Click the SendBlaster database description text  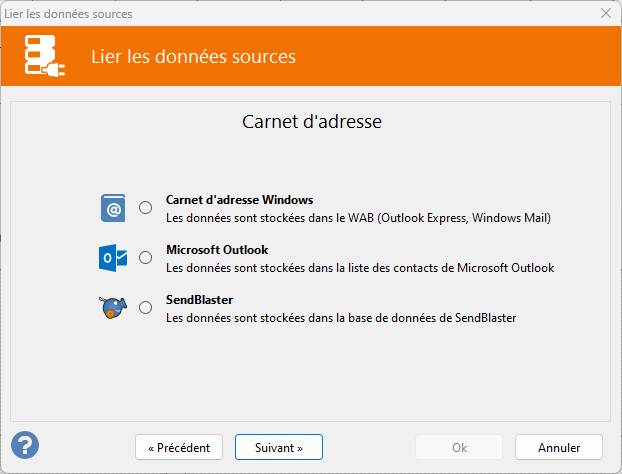[x=341, y=318]
